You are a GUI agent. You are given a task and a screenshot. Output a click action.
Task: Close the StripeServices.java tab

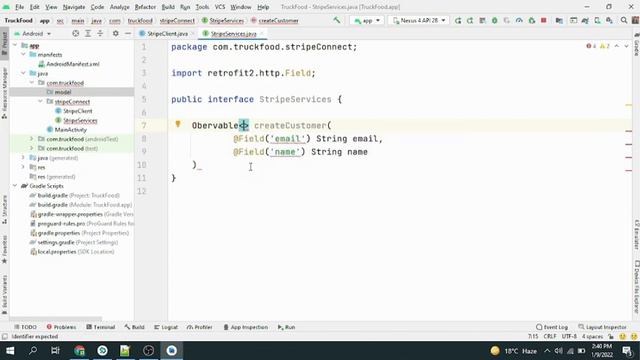pos(262,33)
